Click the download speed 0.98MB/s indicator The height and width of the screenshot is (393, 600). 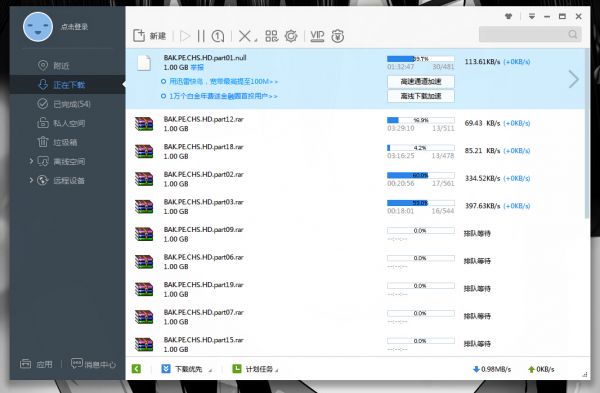492,369
